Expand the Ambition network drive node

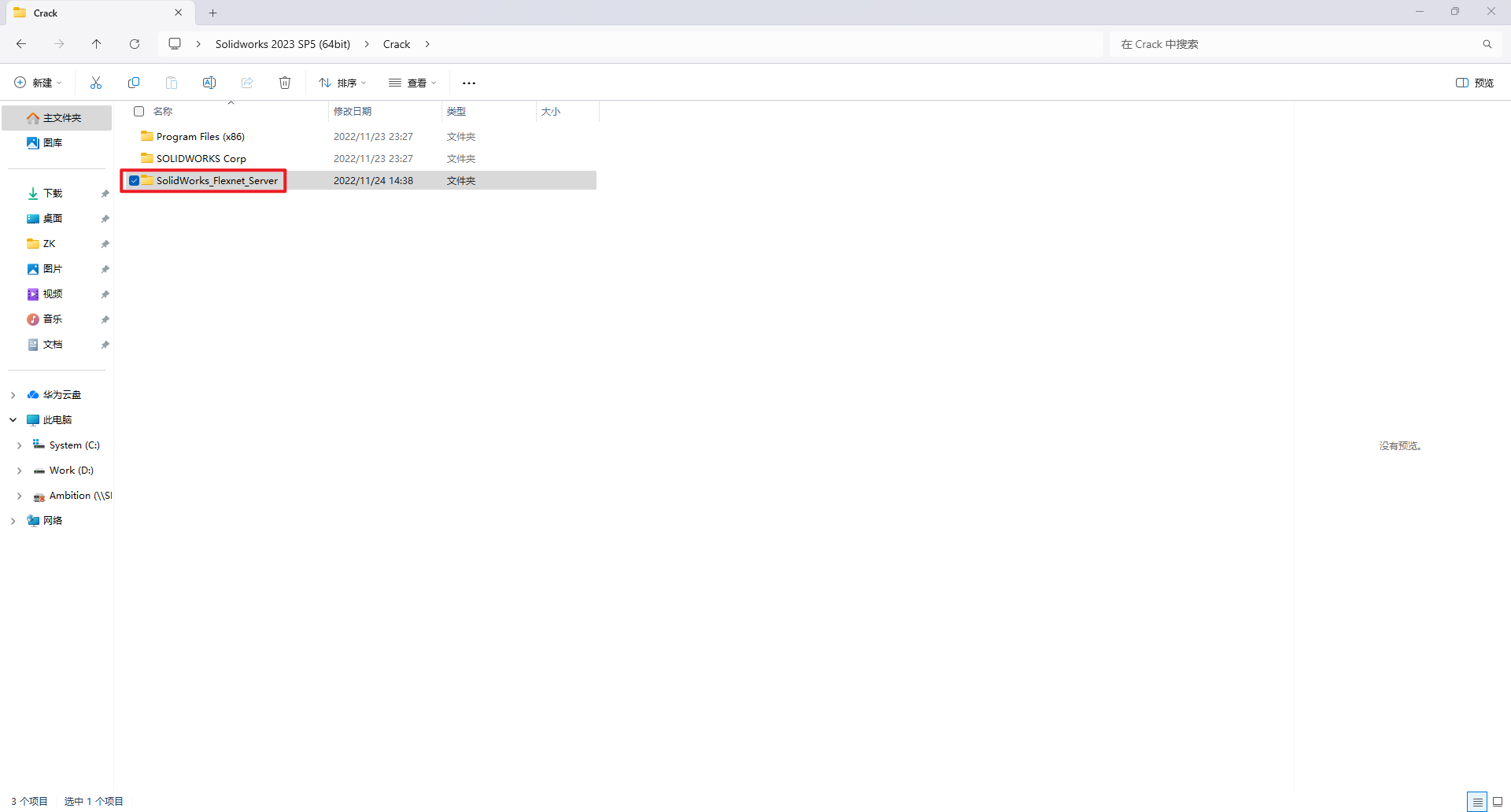click(x=19, y=496)
